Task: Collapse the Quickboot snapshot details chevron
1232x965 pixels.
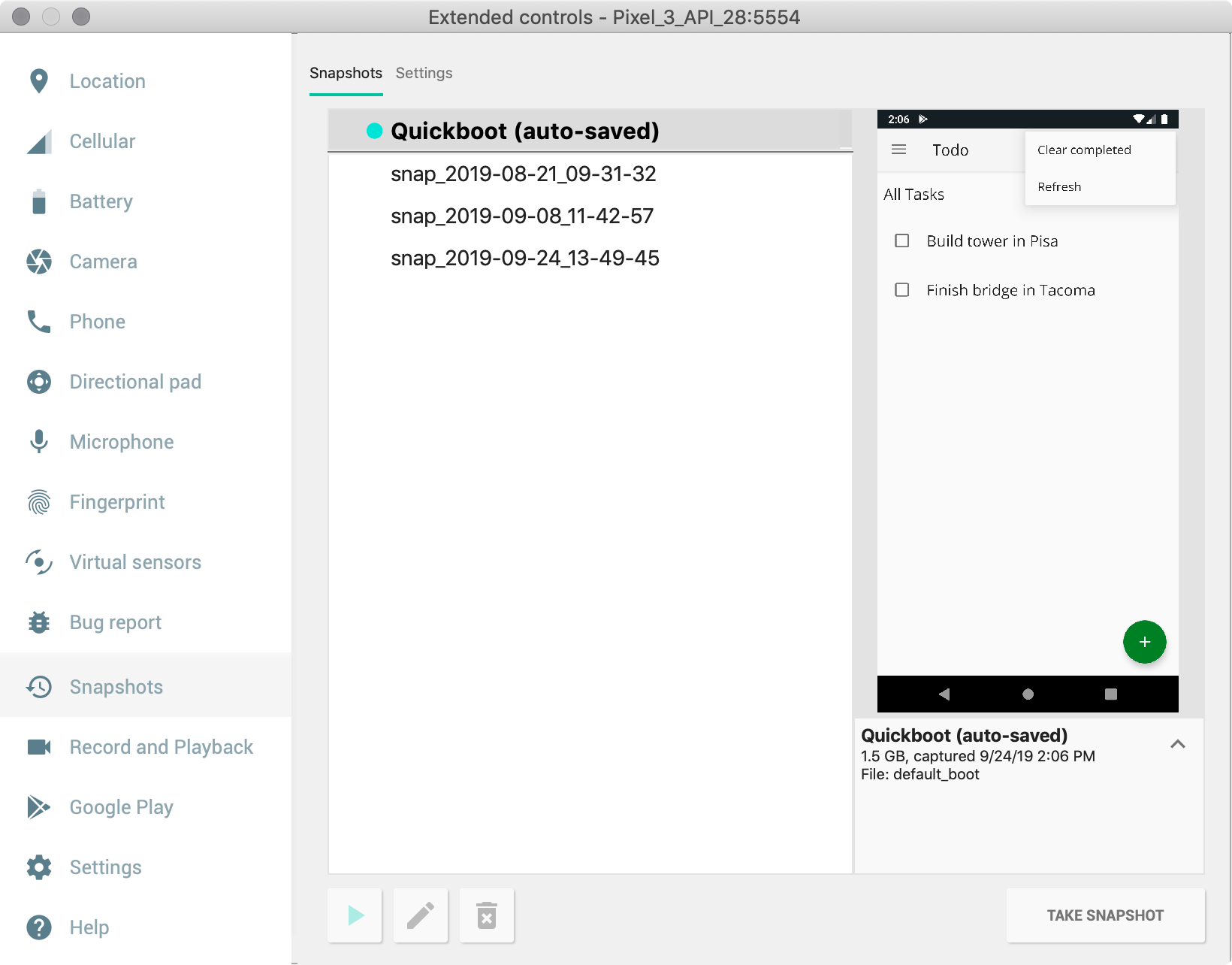Action: [1177, 744]
